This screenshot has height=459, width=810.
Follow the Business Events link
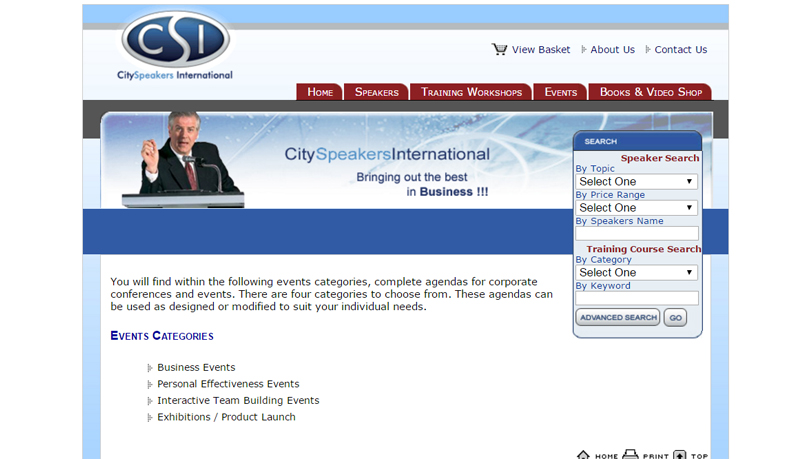[x=196, y=367]
